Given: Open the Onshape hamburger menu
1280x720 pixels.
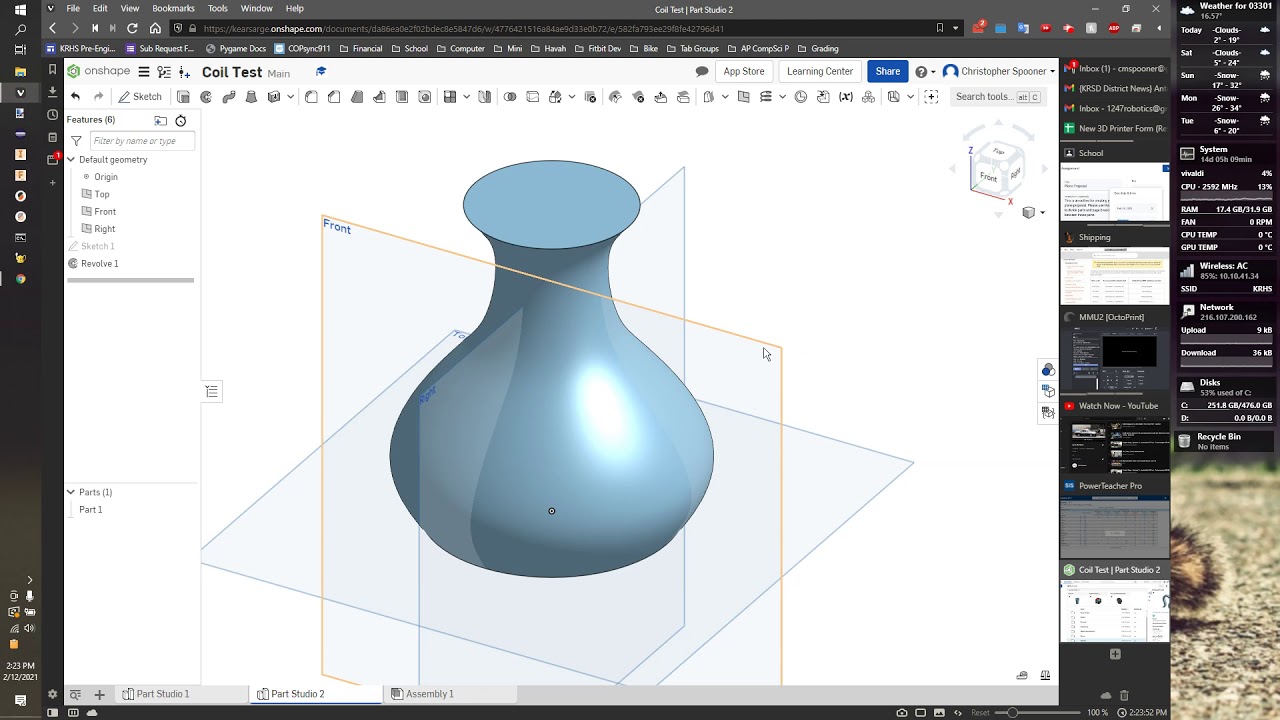Looking at the screenshot, I should tap(144, 72).
